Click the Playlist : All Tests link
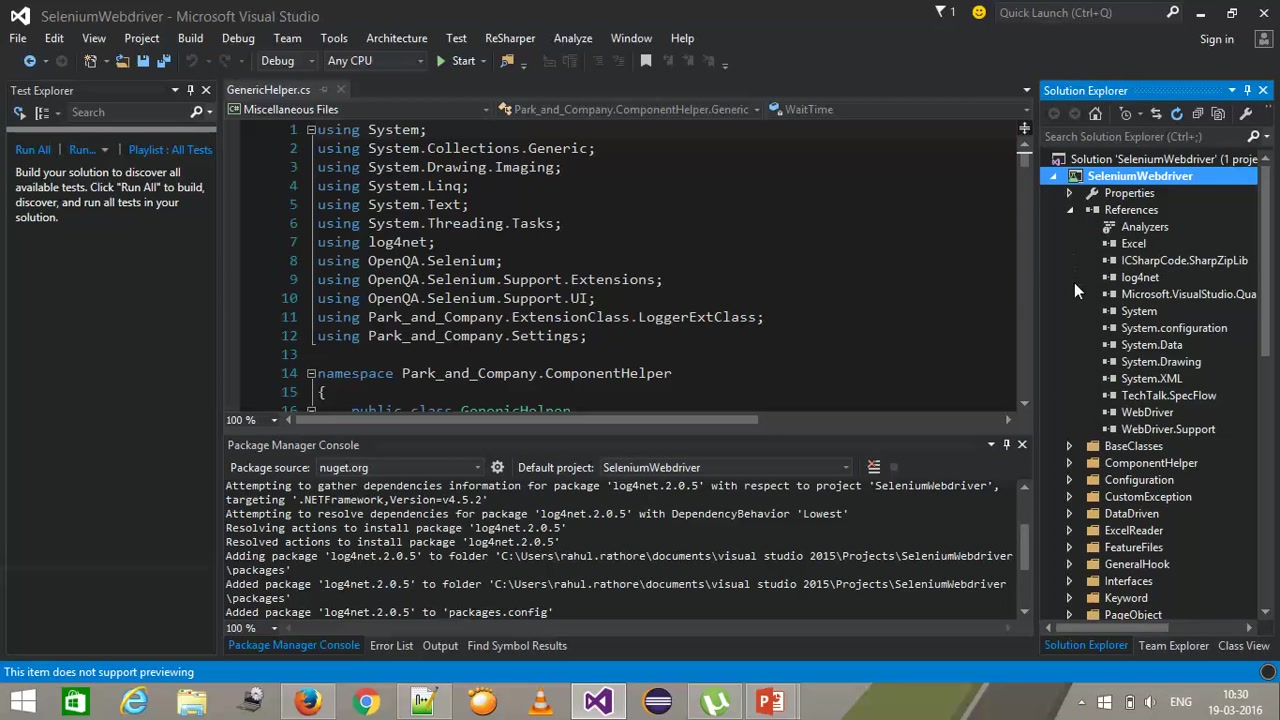Screen dimensions: 1280x720 click(170, 149)
